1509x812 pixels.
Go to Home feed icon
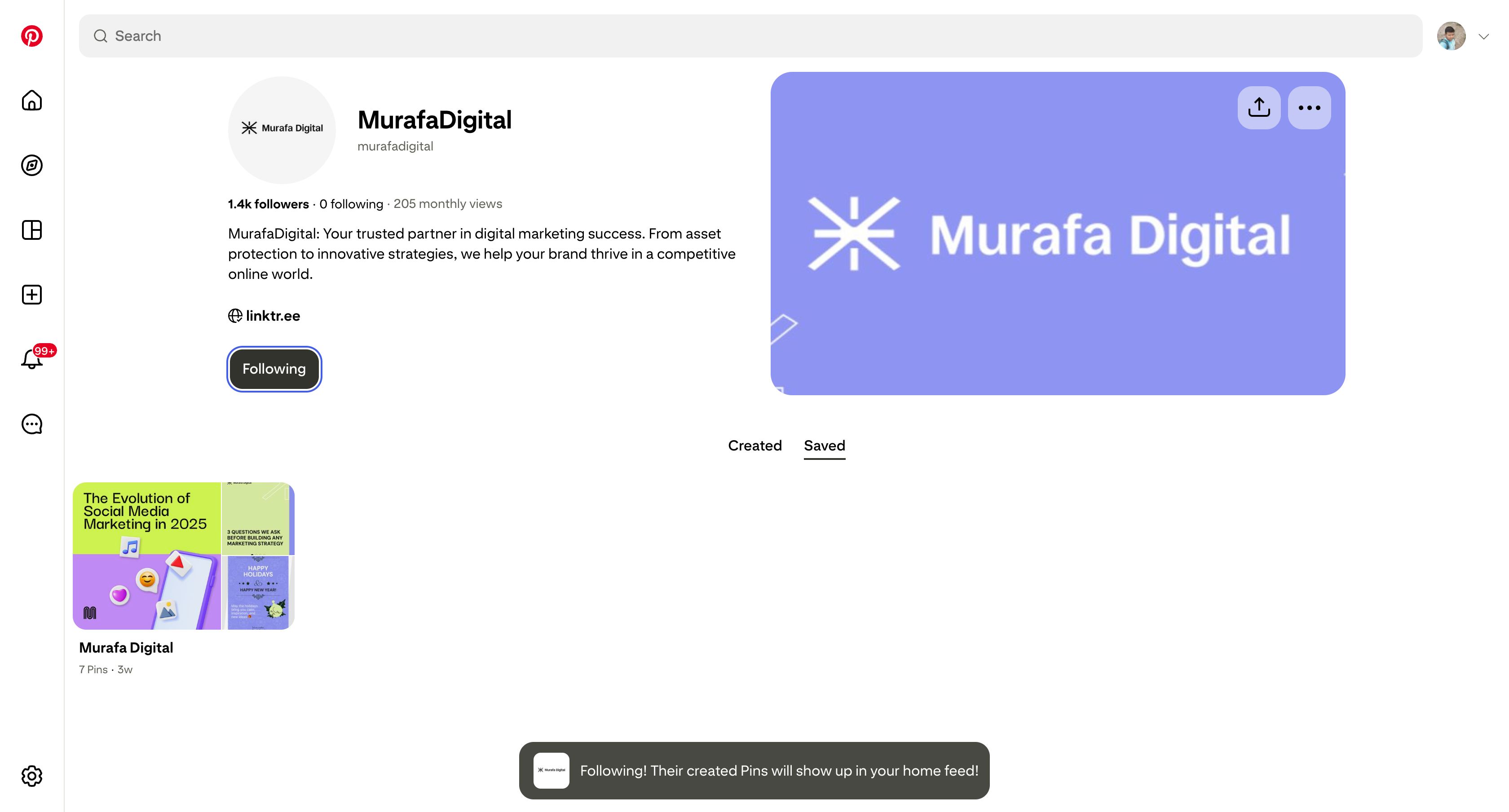point(31,101)
